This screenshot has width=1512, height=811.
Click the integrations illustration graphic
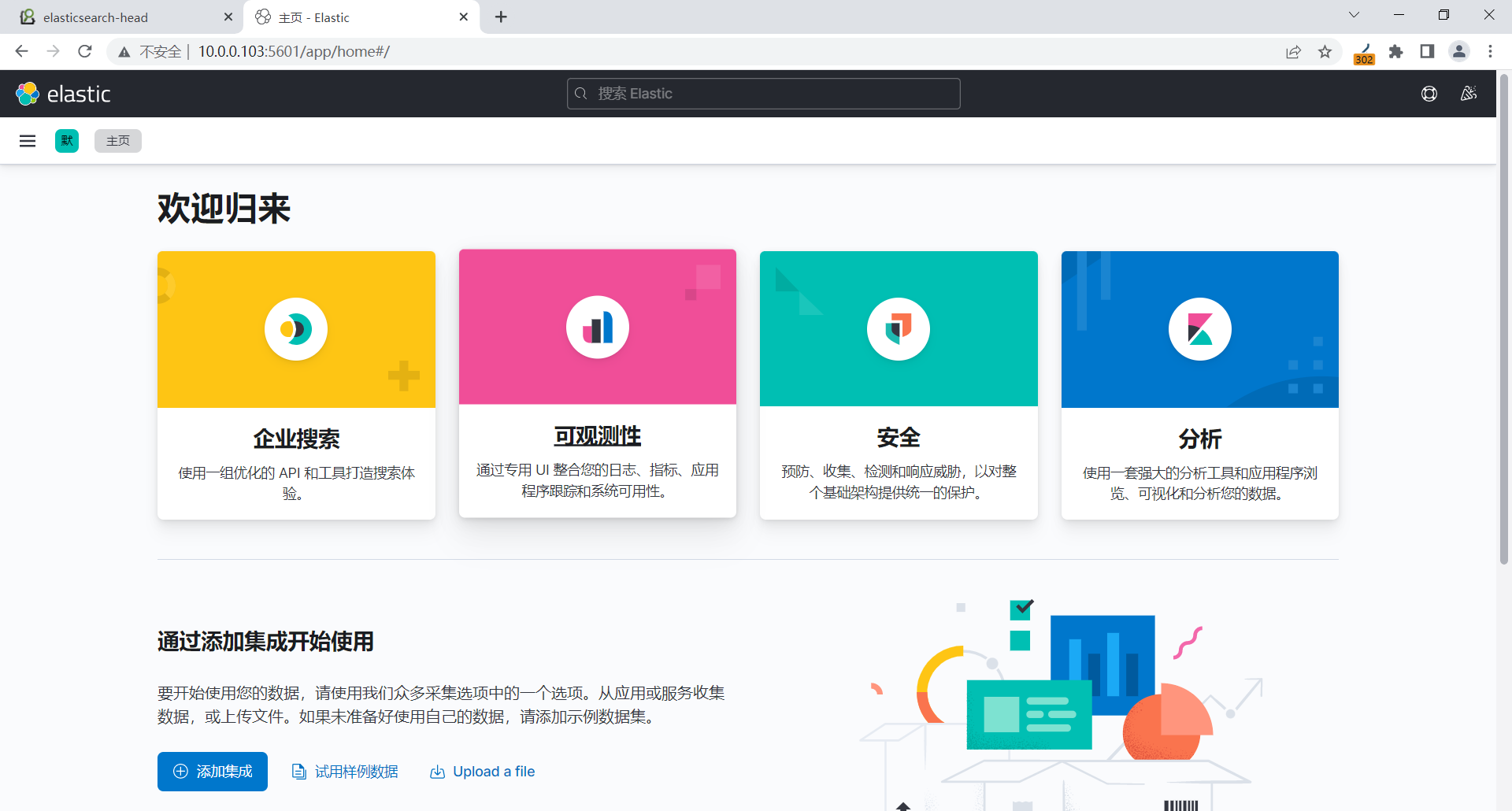pos(1063,705)
